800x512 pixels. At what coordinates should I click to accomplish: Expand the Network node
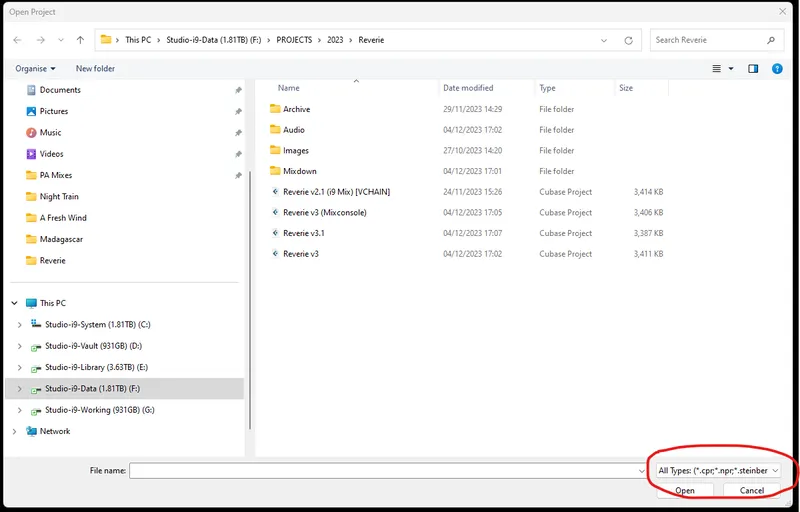tap(14, 431)
